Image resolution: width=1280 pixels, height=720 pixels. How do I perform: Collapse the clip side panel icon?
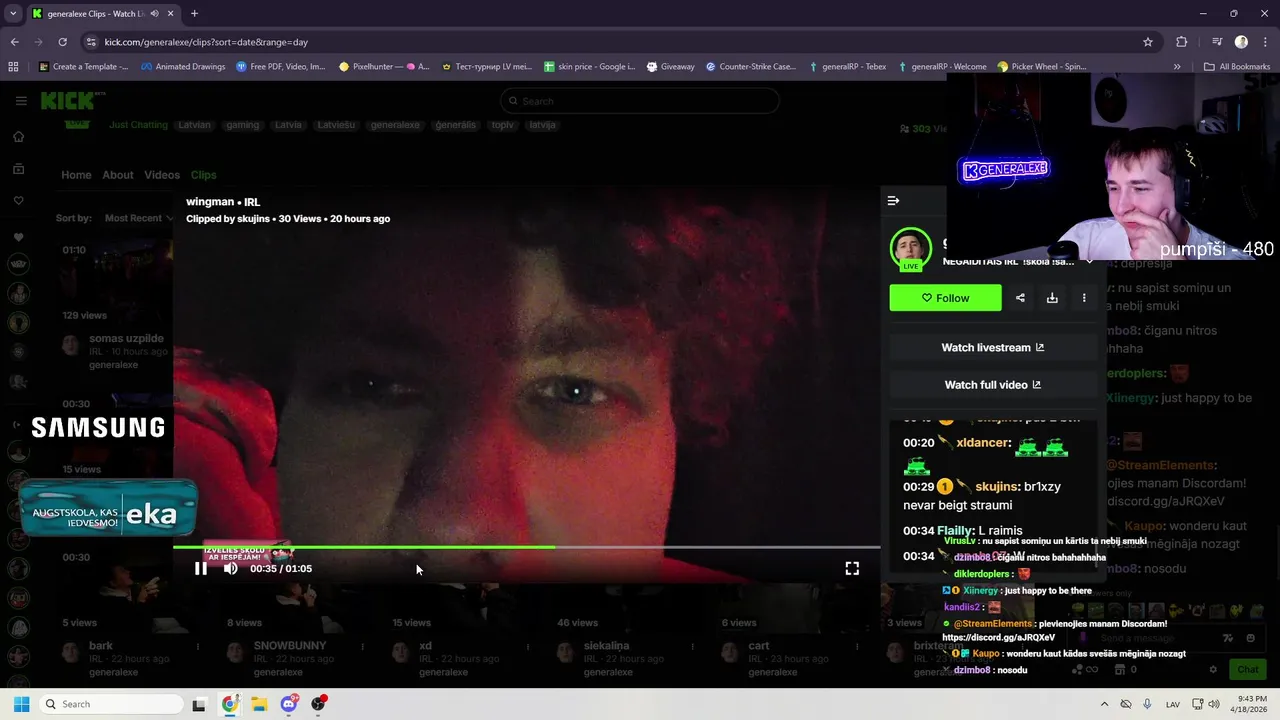pos(893,201)
